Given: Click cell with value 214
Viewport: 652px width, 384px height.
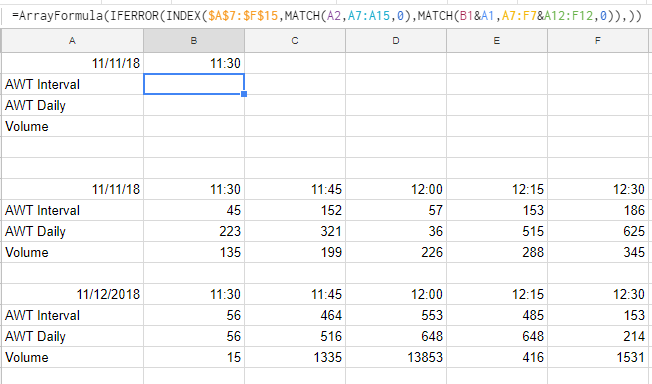Looking at the screenshot, I should pyautogui.click(x=598, y=336).
